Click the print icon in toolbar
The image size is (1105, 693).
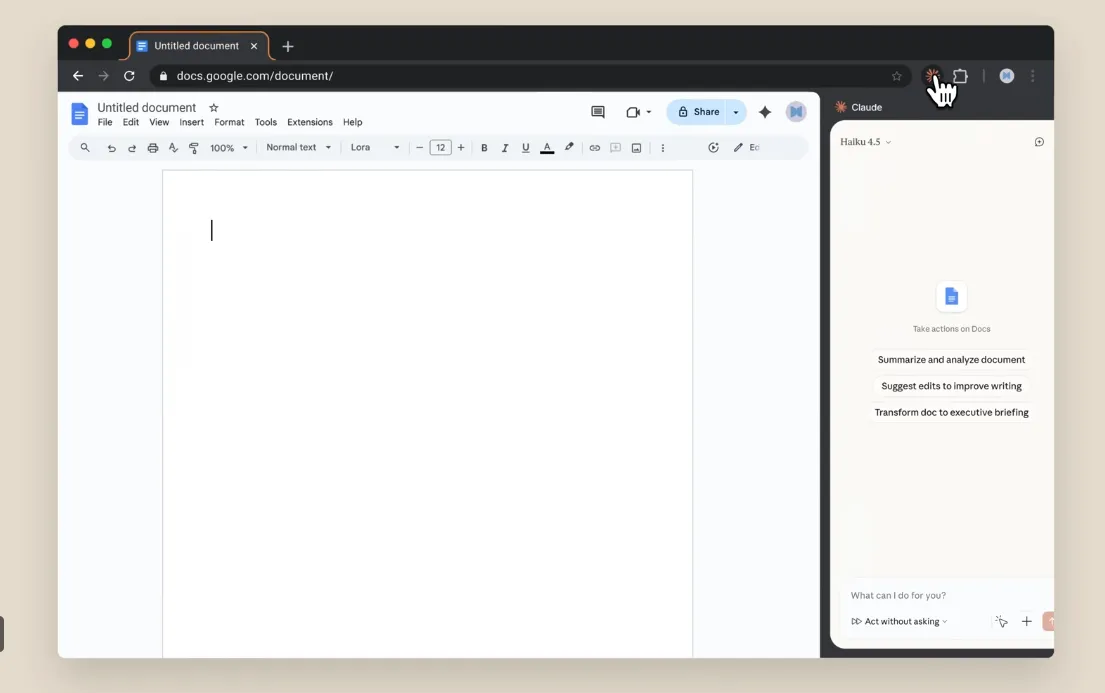[x=152, y=148]
